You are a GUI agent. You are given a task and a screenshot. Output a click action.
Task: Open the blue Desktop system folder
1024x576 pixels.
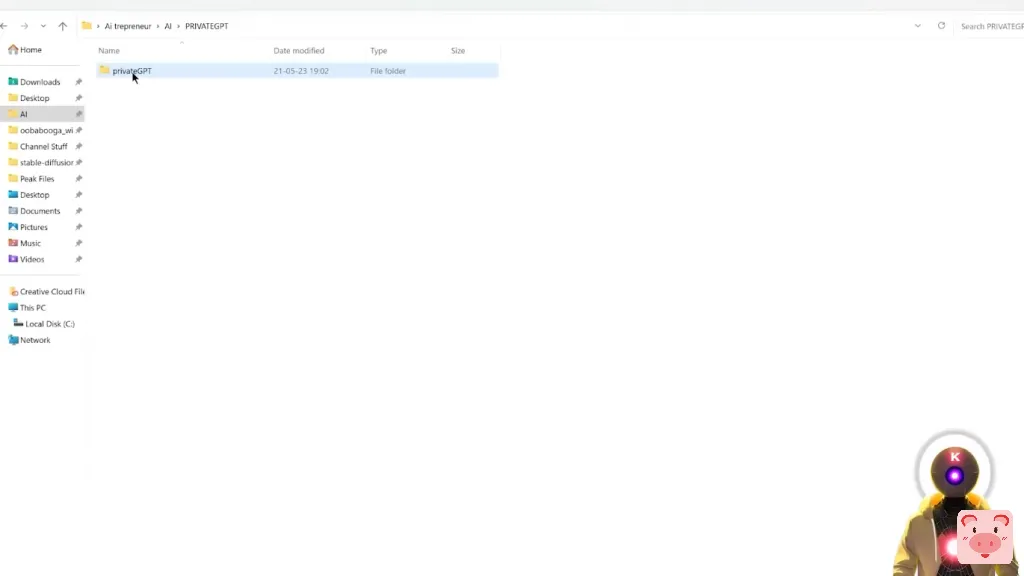point(35,195)
